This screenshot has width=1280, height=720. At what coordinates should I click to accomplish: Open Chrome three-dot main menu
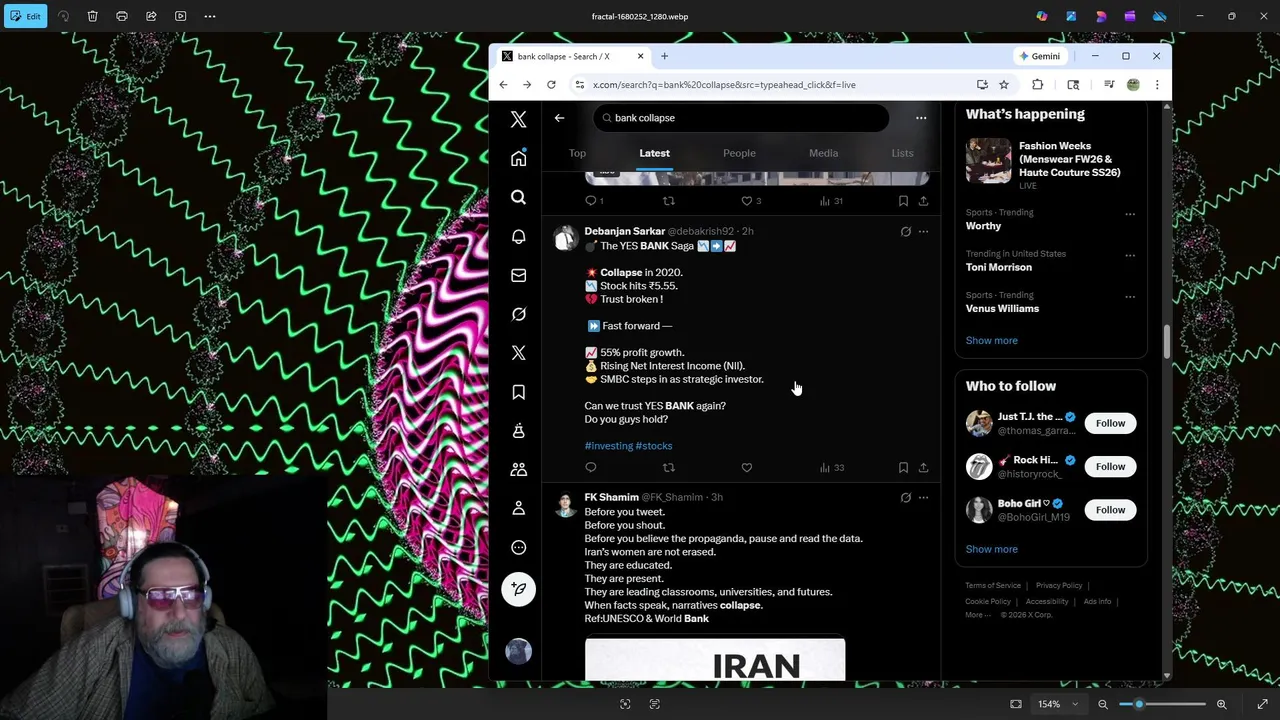tap(1157, 85)
